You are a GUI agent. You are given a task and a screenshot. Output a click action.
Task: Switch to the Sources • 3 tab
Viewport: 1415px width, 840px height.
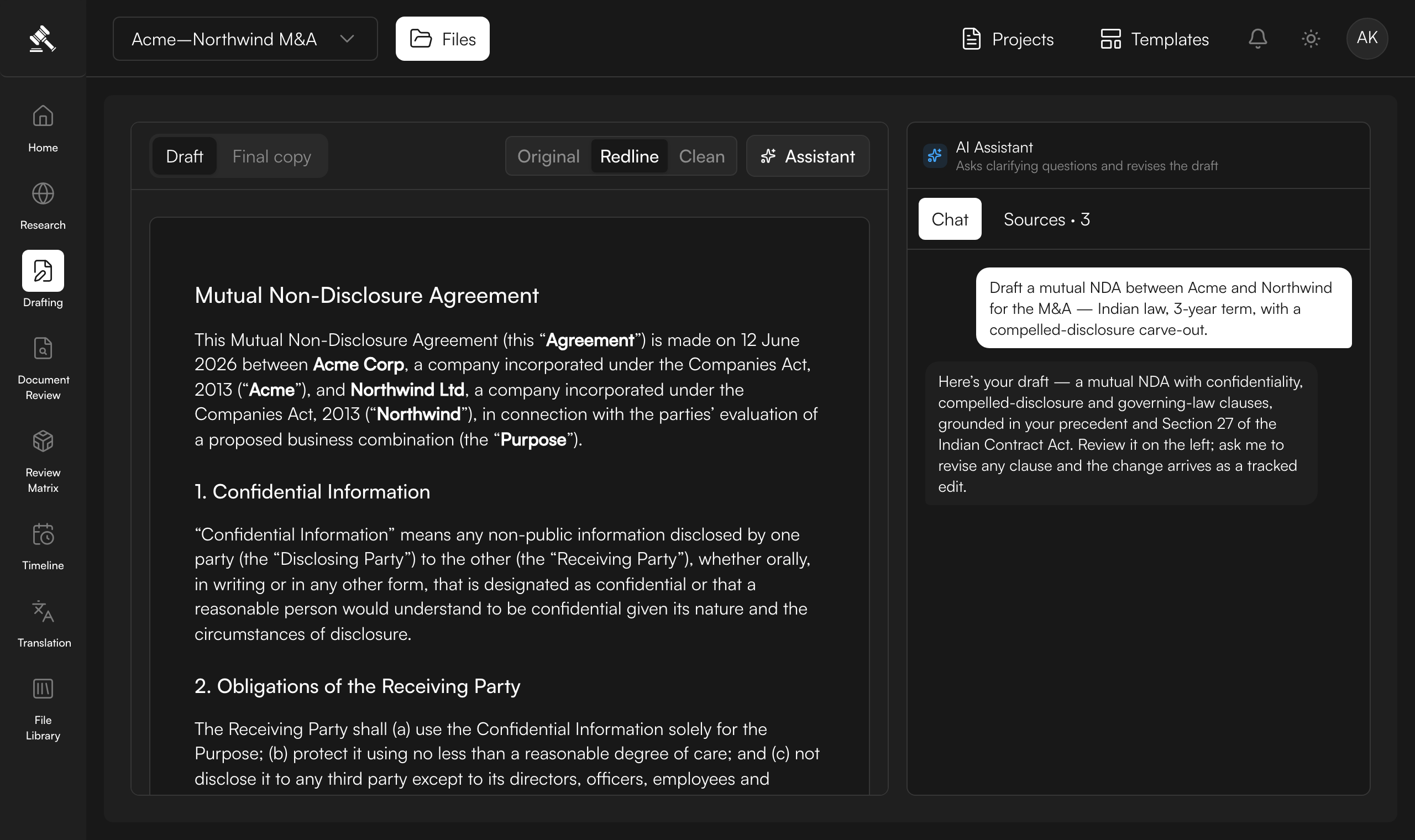point(1046,219)
